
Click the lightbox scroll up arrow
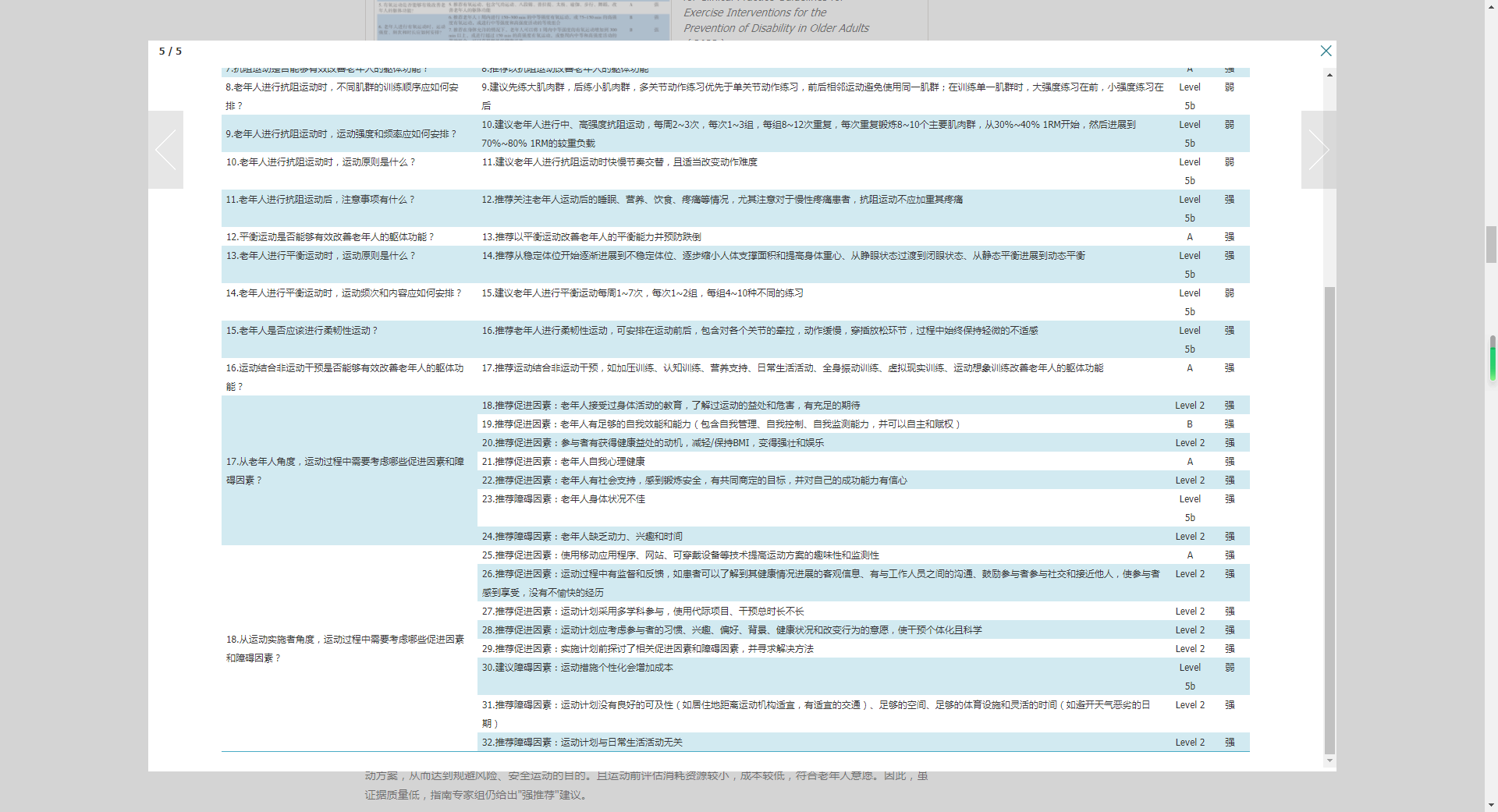(1329, 75)
